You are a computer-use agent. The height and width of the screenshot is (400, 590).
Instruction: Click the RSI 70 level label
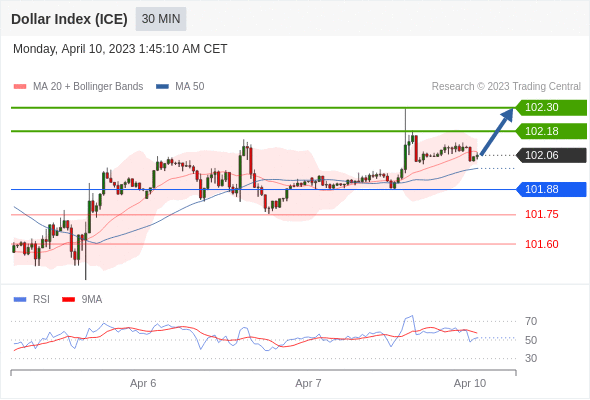click(x=531, y=321)
